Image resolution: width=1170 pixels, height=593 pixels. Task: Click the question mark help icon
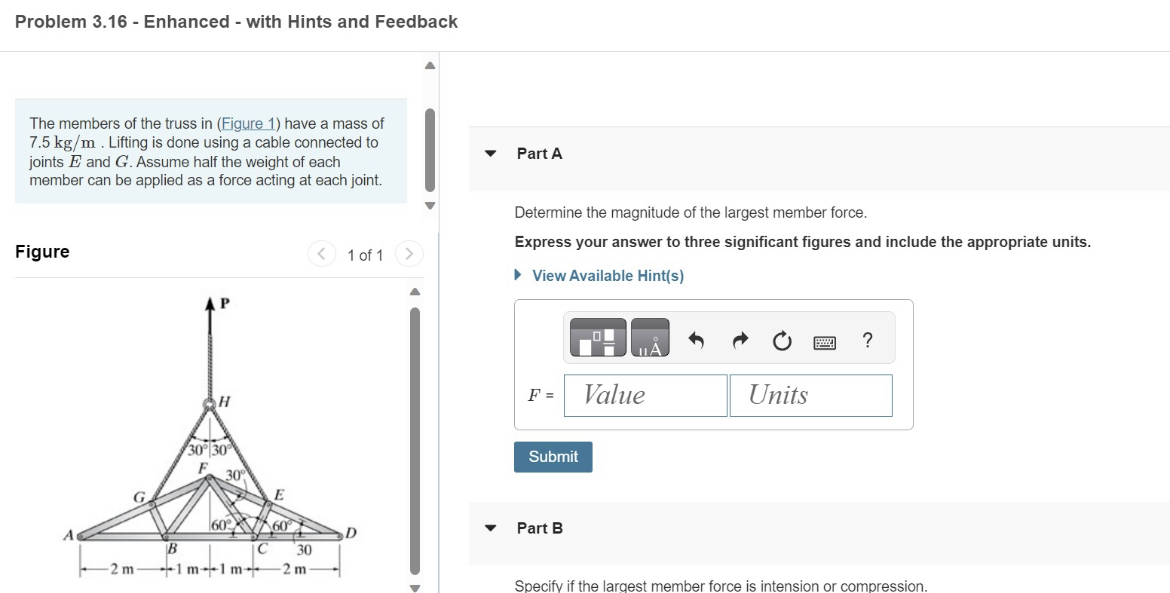click(867, 340)
